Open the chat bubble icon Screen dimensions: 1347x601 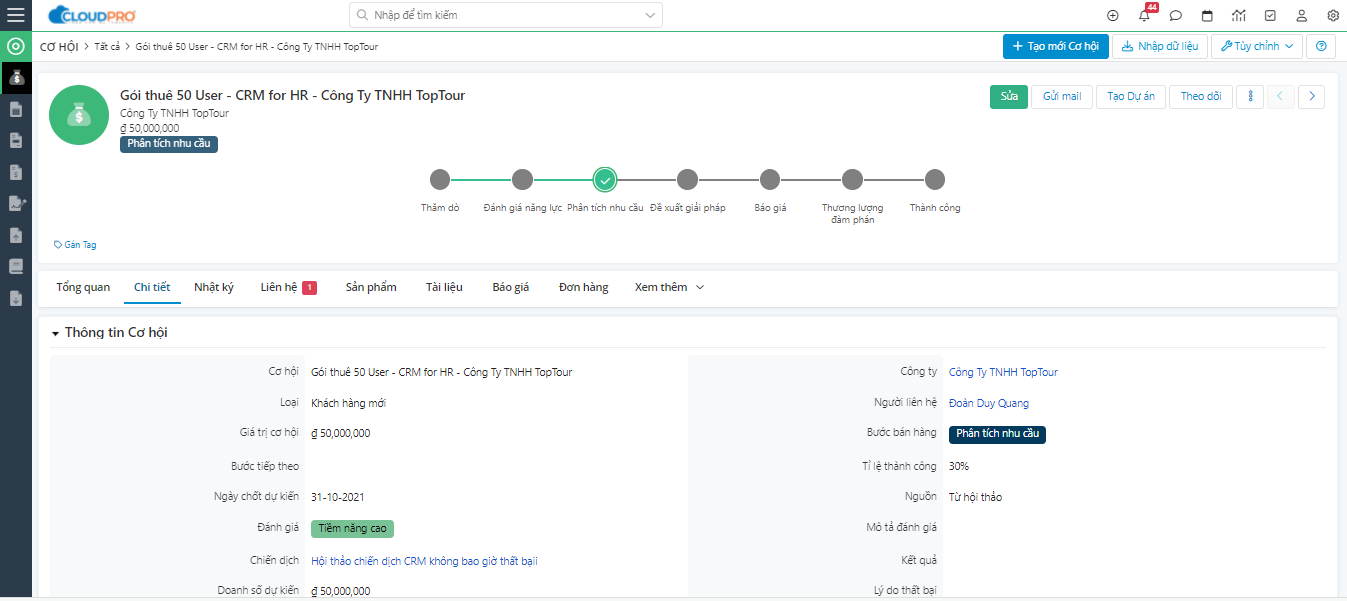(1176, 15)
